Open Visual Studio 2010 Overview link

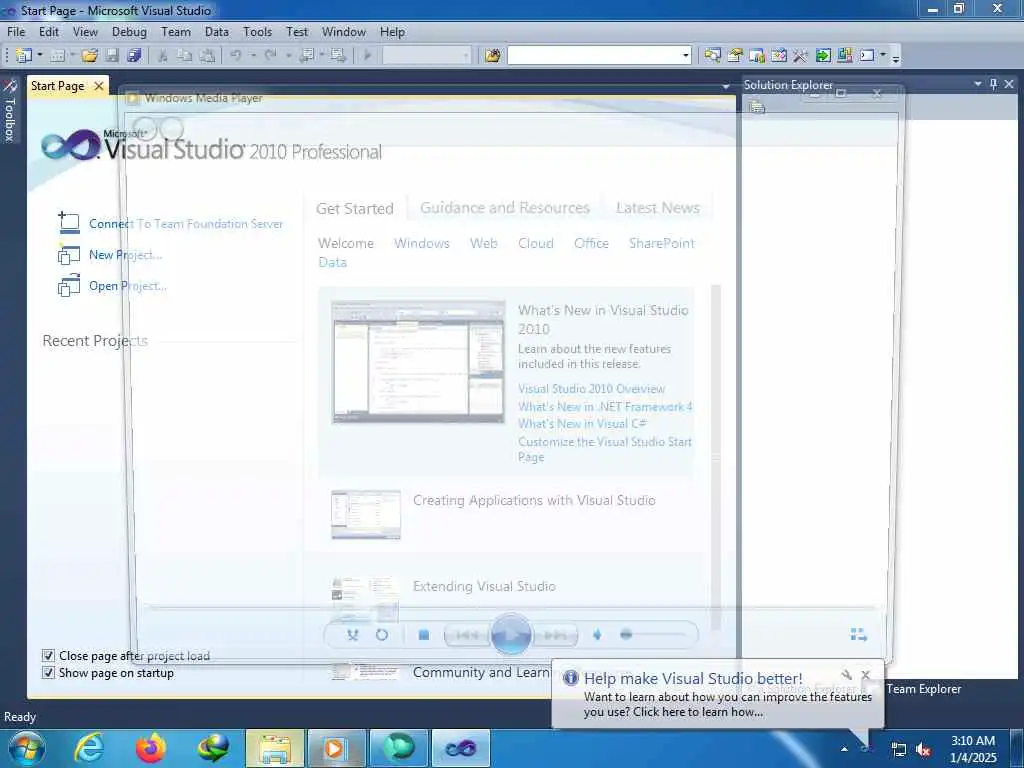[592, 389]
